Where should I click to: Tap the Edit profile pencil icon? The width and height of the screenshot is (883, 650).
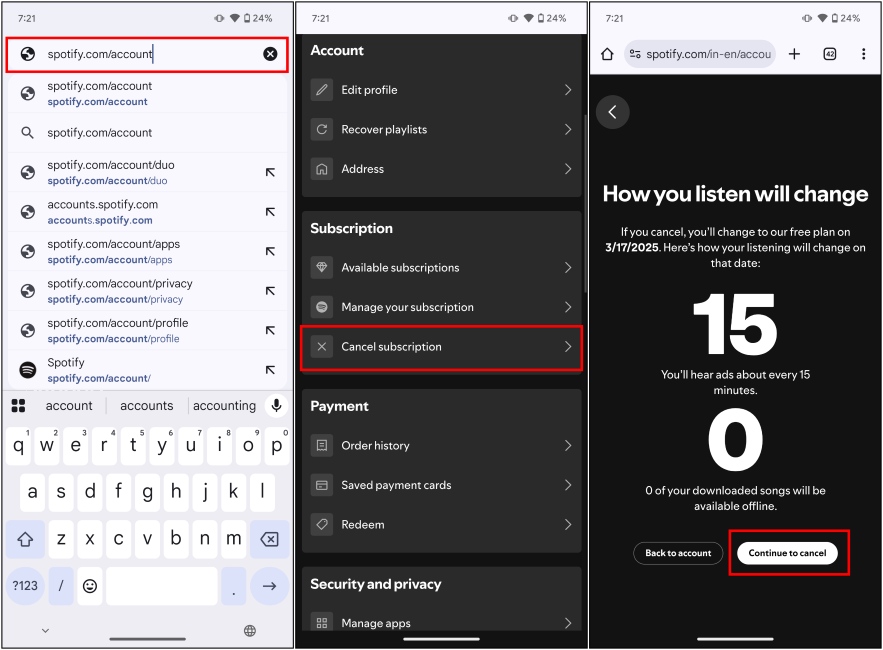pyautogui.click(x=322, y=90)
